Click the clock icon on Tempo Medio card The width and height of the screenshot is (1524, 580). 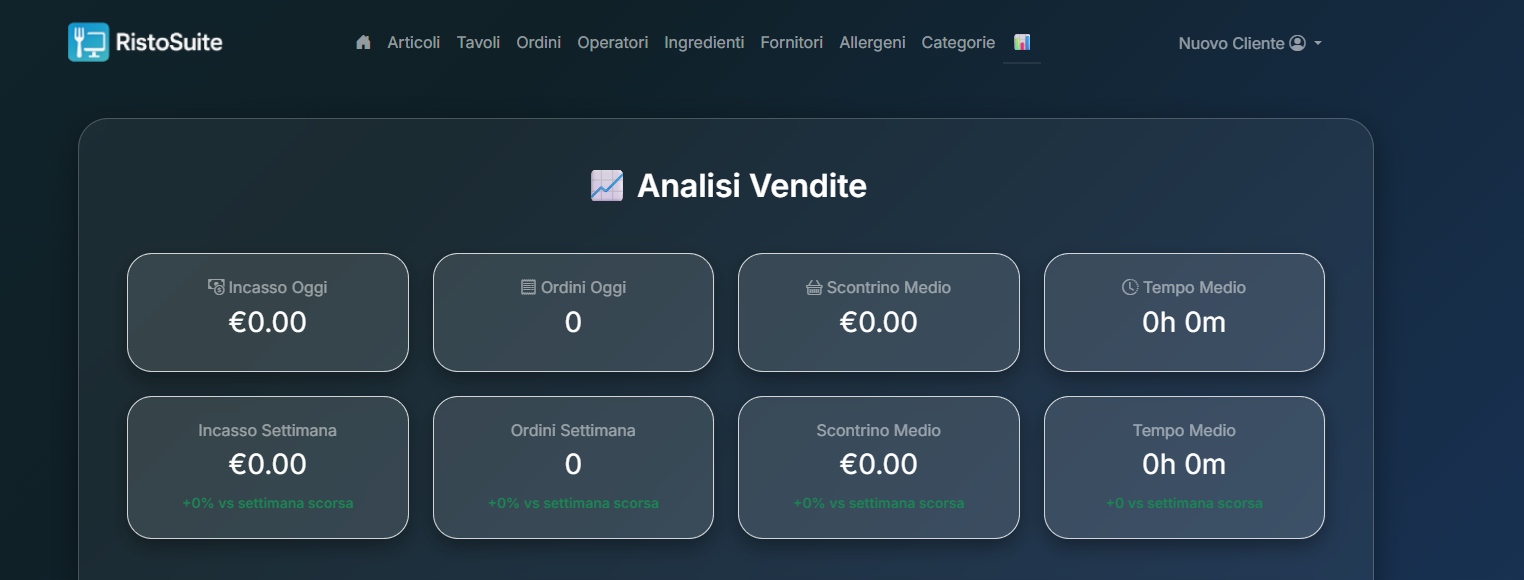coord(1129,287)
